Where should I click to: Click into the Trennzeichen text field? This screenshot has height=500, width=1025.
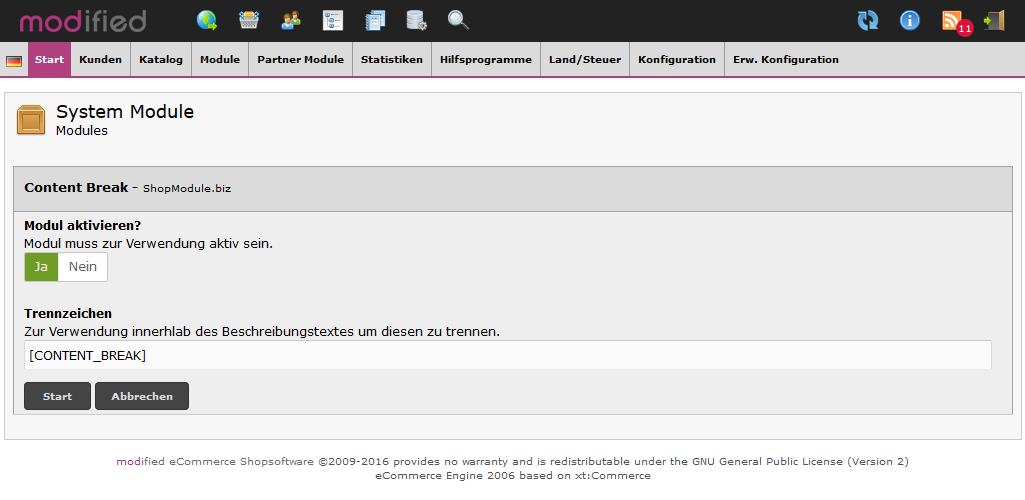point(508,355)
